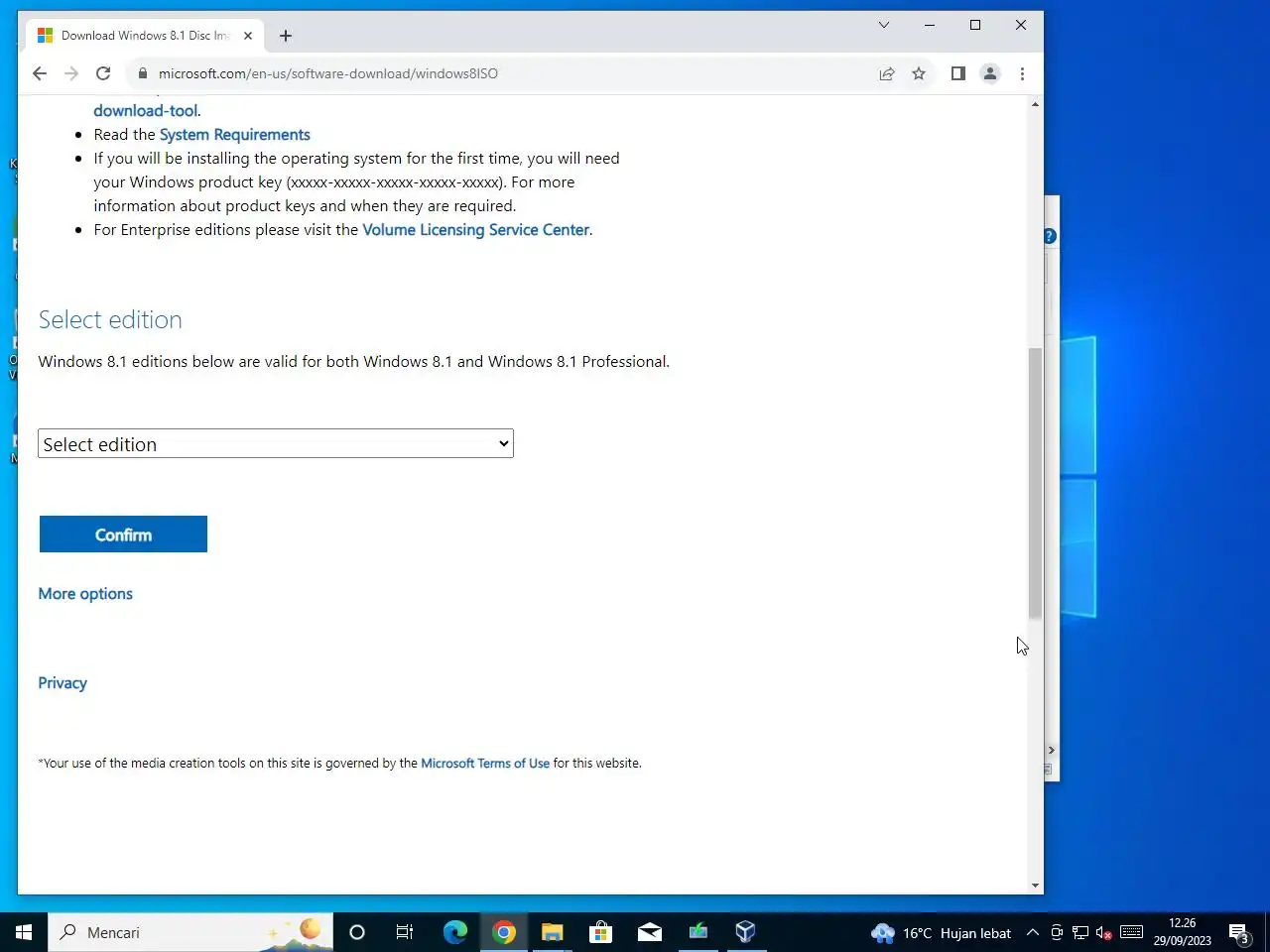Open the Mail app from the taskbar

[x=649, y=932]
